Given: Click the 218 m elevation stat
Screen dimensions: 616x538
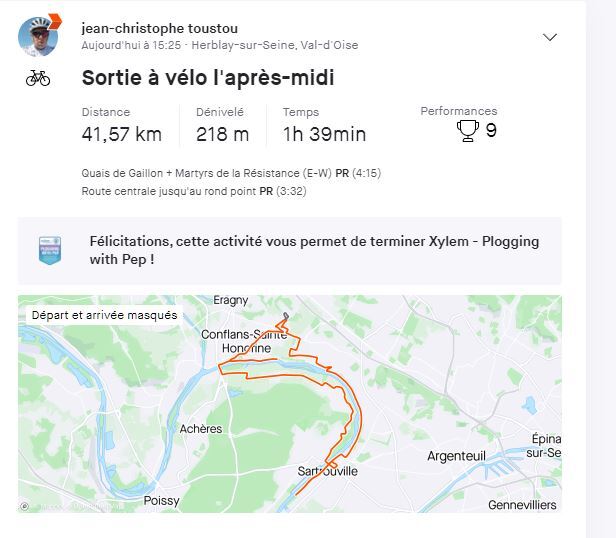Looking at the screenshot, I should pos(222,134).
